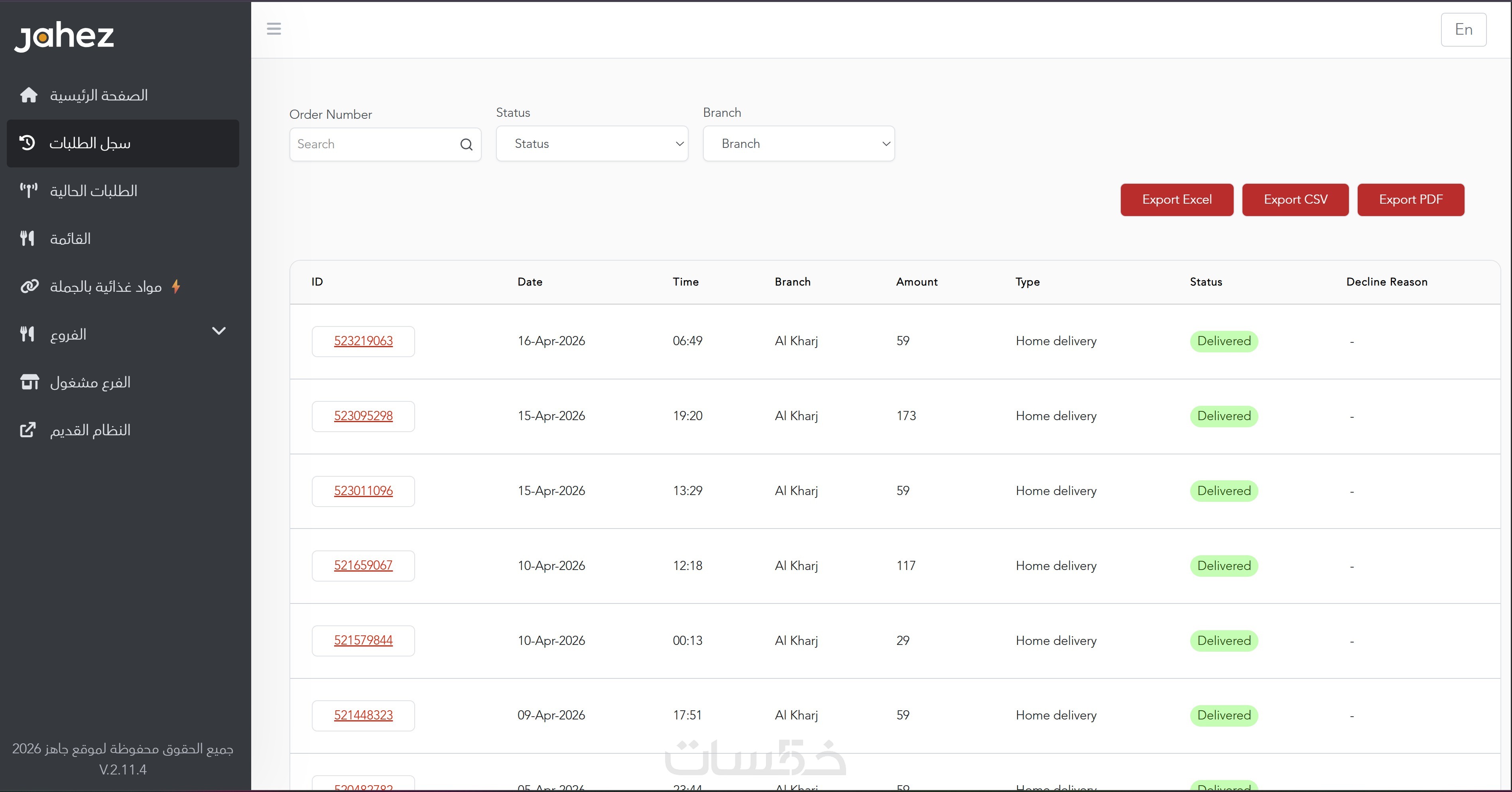This screenshot has height=792, width=1512.
Task: Click the old system external-link icon
Action: tap(28, 430)
